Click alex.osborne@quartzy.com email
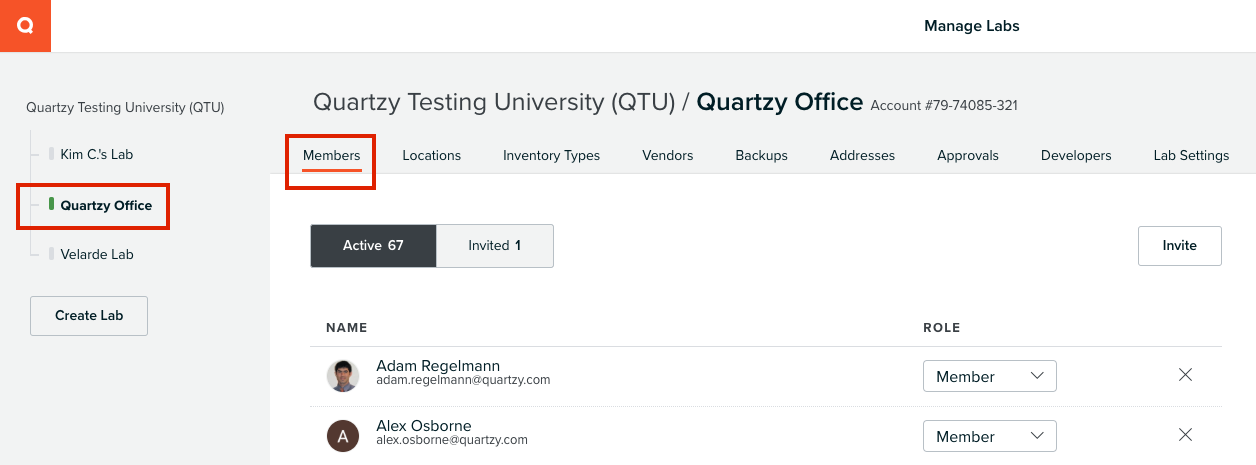 point(452,440)
